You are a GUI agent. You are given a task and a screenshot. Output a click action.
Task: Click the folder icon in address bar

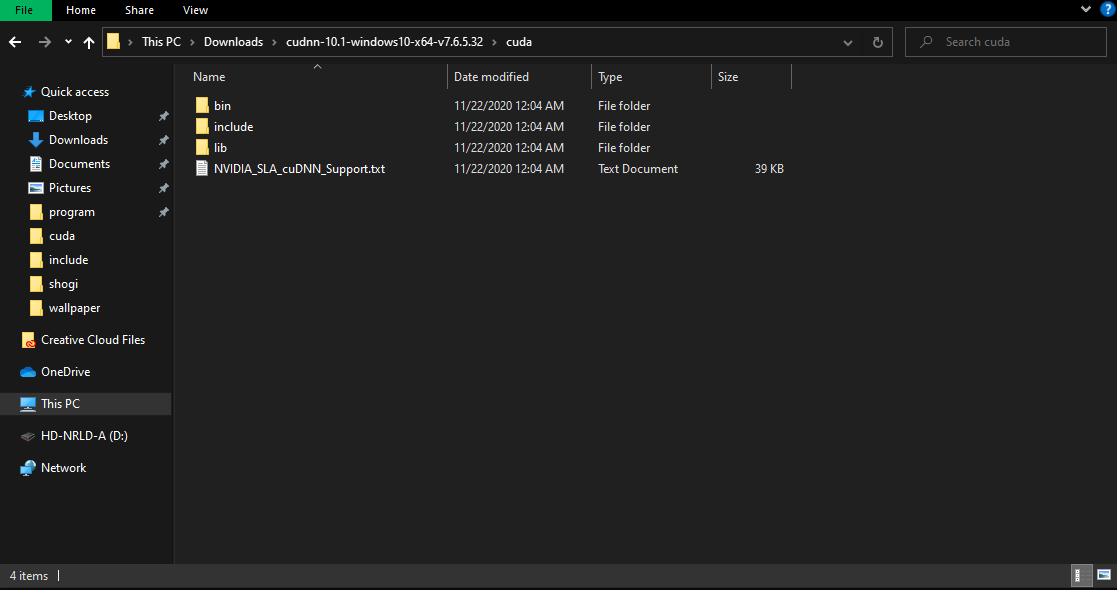113,41
